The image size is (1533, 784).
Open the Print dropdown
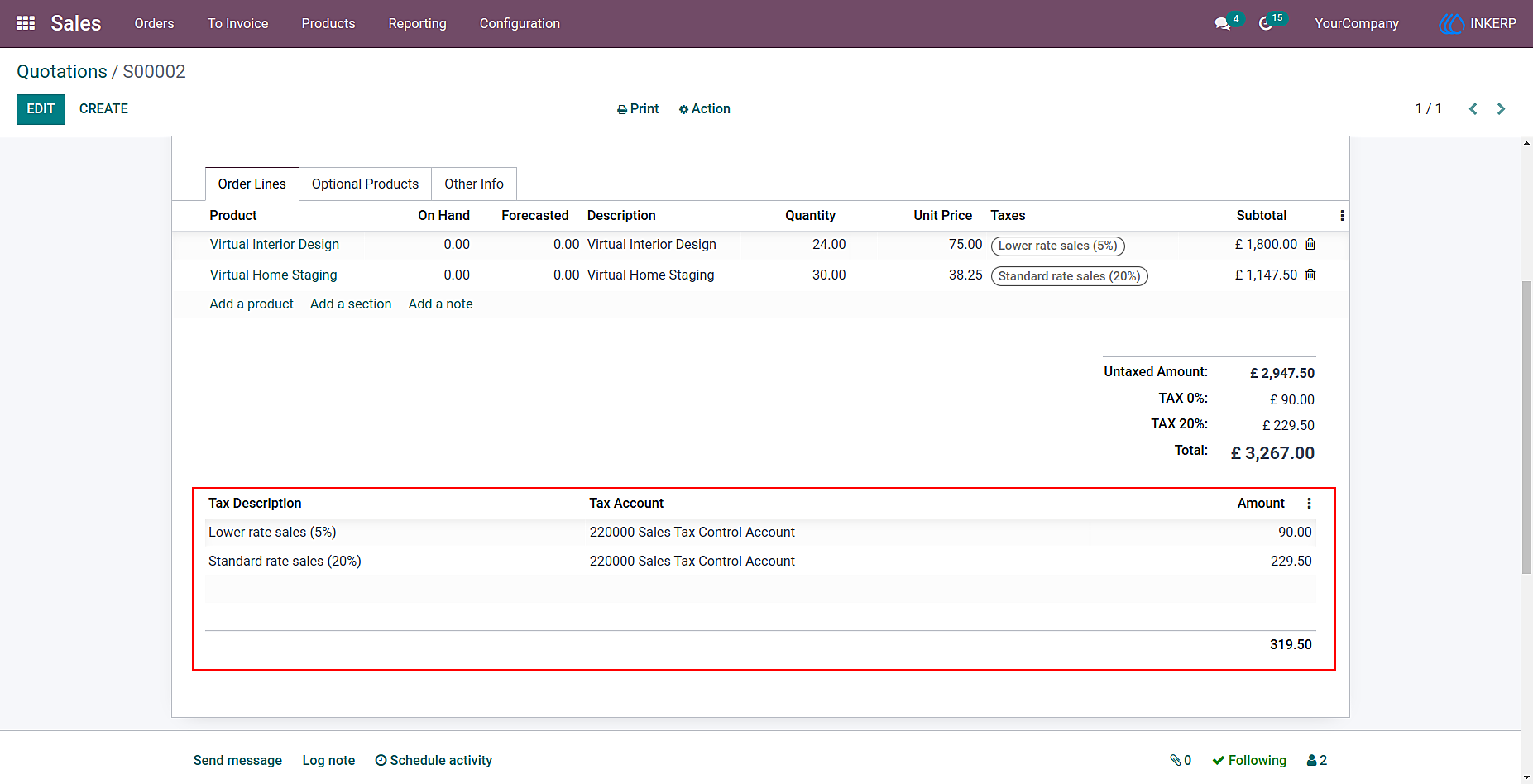tap(638, 109)
